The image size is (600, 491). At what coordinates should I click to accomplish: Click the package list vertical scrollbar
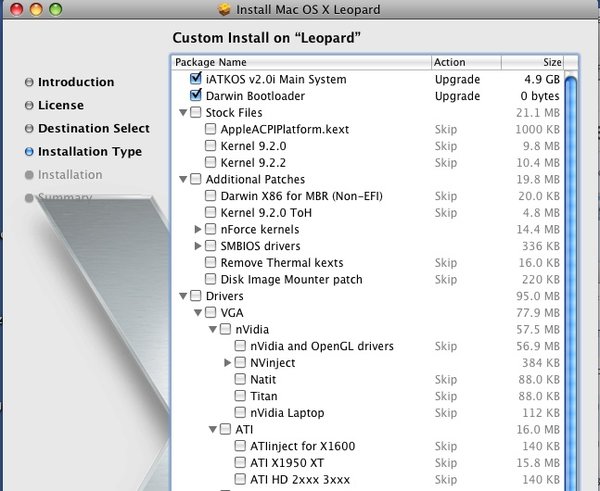point(571,281)
